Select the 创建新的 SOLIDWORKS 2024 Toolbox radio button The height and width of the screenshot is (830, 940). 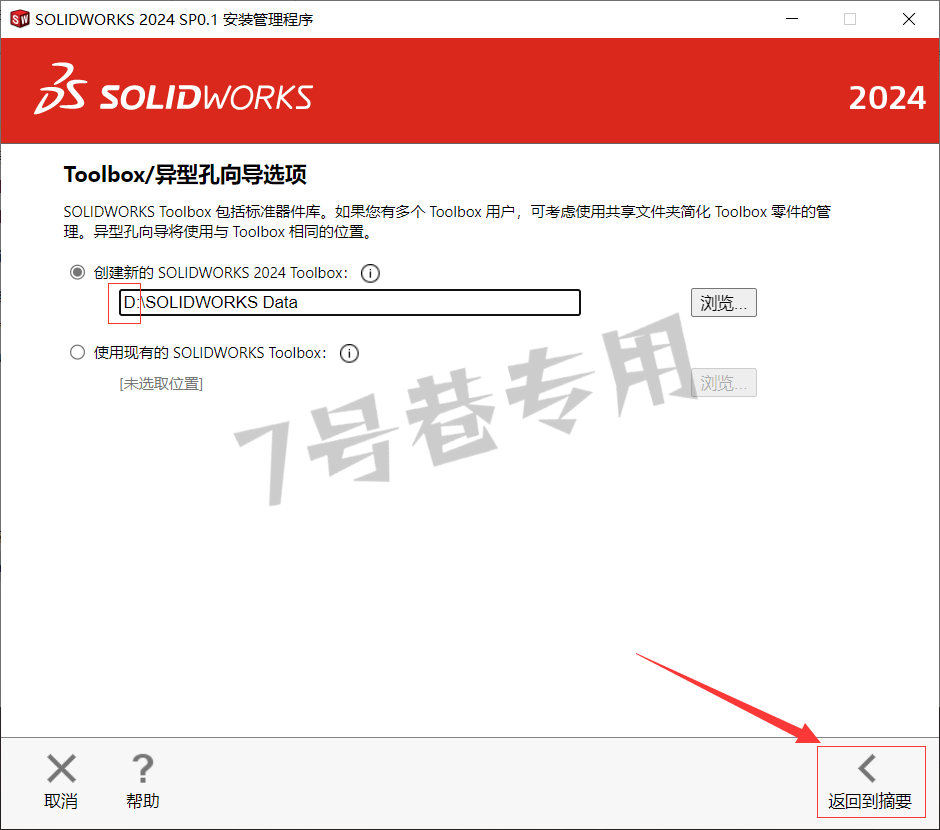77,273
